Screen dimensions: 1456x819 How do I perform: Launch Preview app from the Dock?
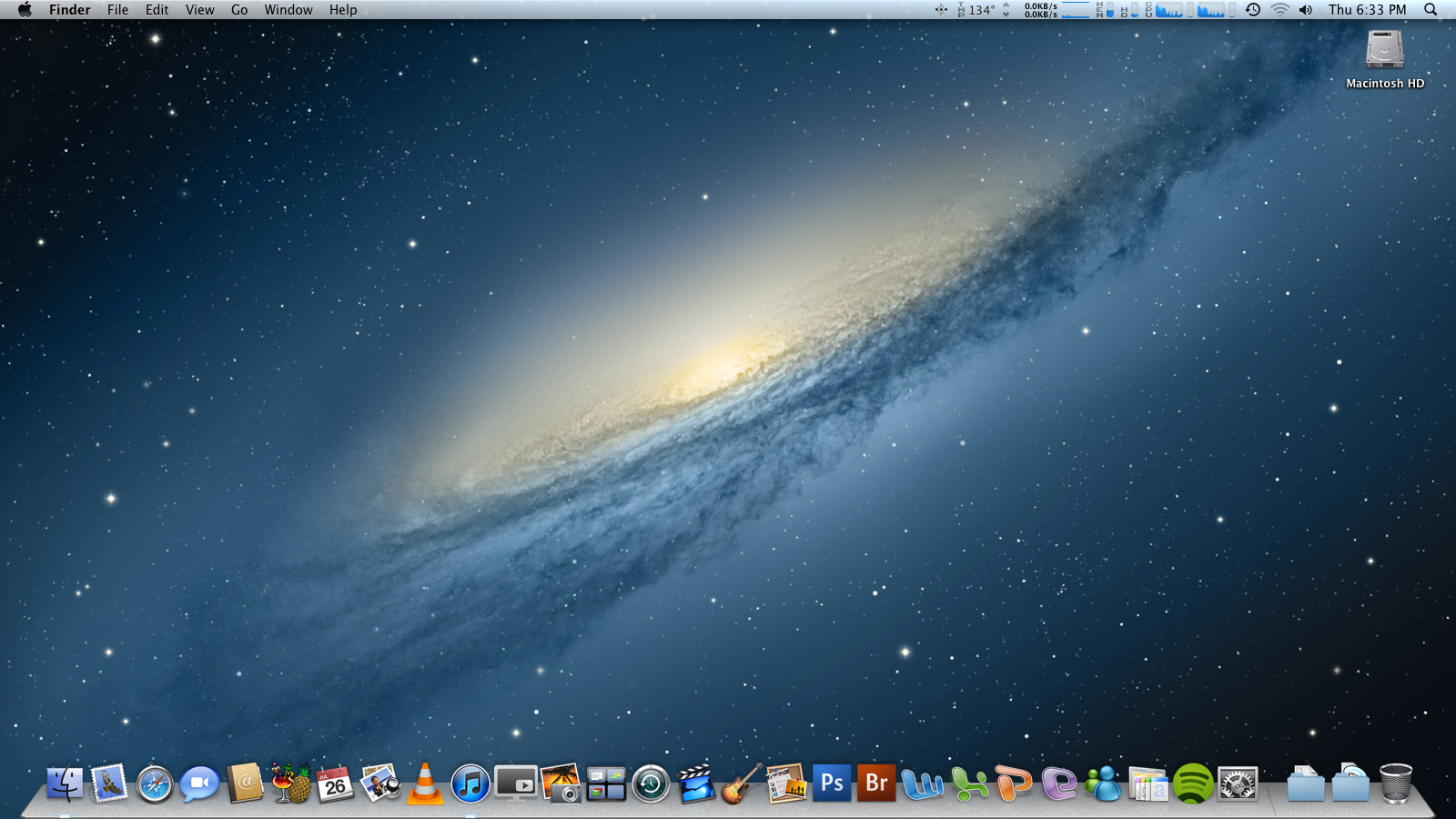(380, 784)
